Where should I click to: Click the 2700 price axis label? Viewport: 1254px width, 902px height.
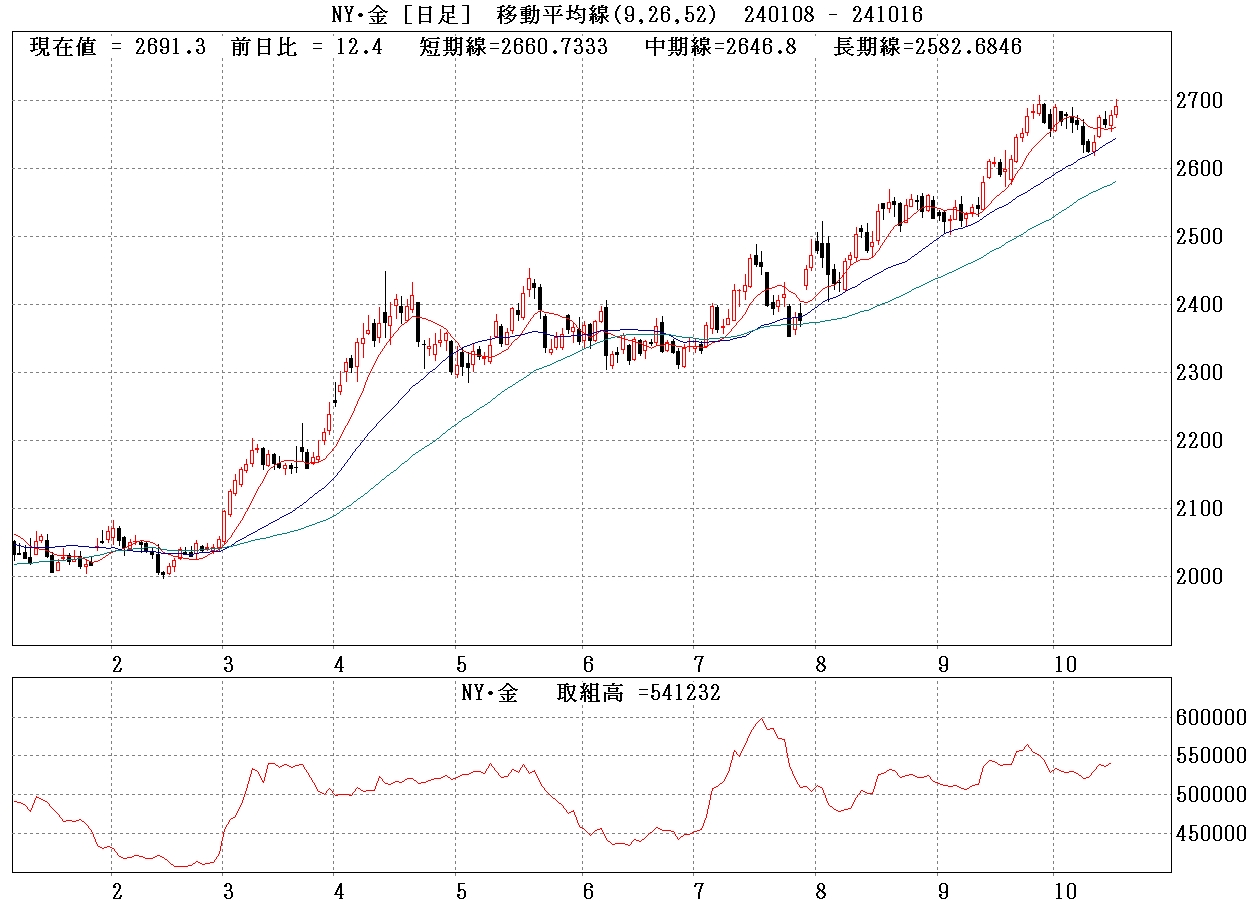point(1200,101)
